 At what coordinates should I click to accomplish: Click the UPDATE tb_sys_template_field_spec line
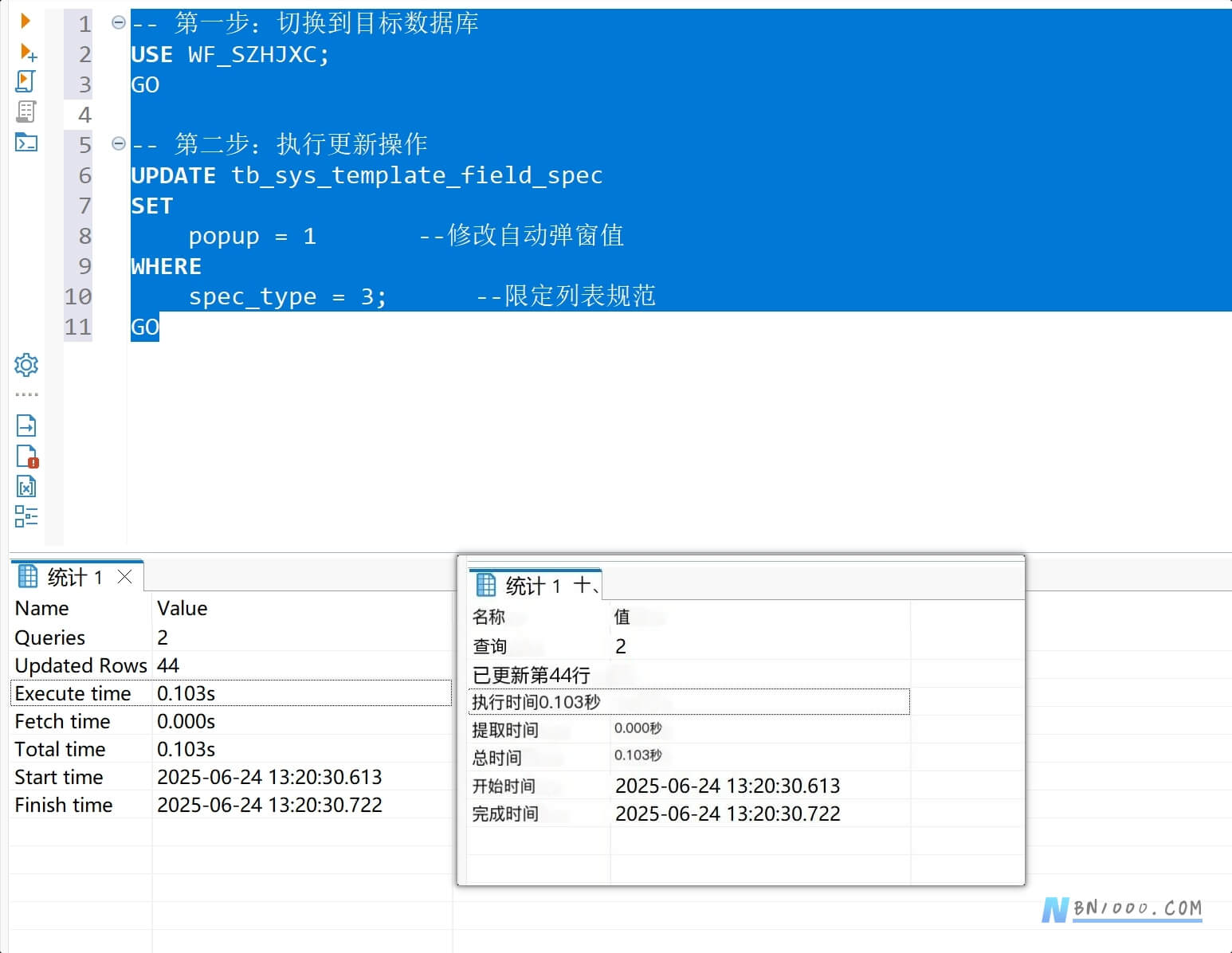pos(367,175)
